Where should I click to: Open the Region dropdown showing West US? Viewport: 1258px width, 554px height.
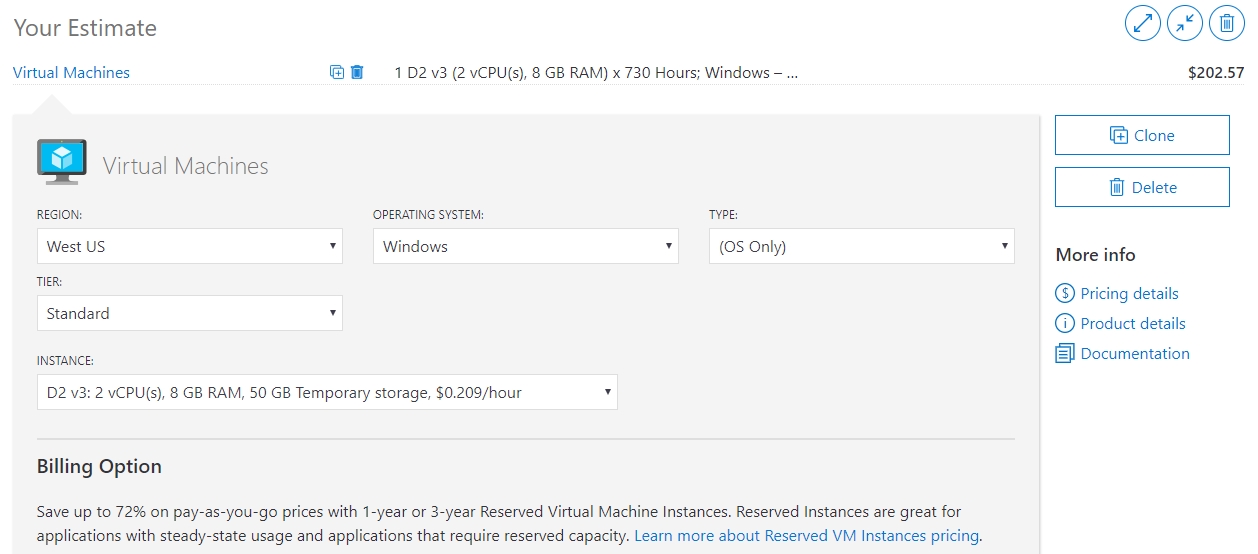tap(190, 246)
